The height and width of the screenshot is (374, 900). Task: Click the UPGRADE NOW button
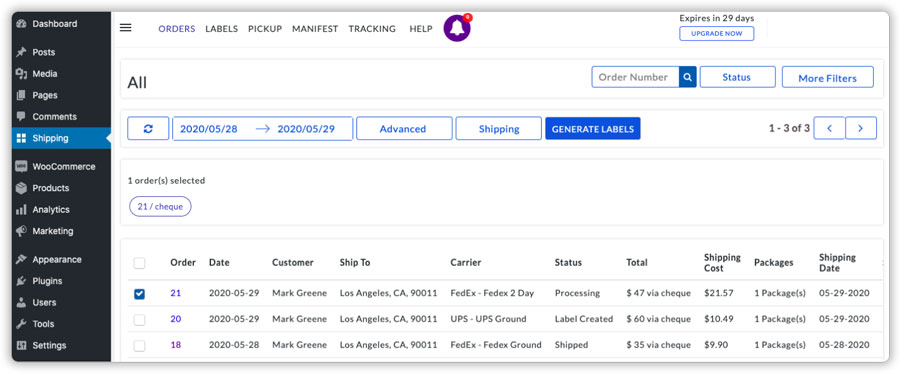point(716,33)
